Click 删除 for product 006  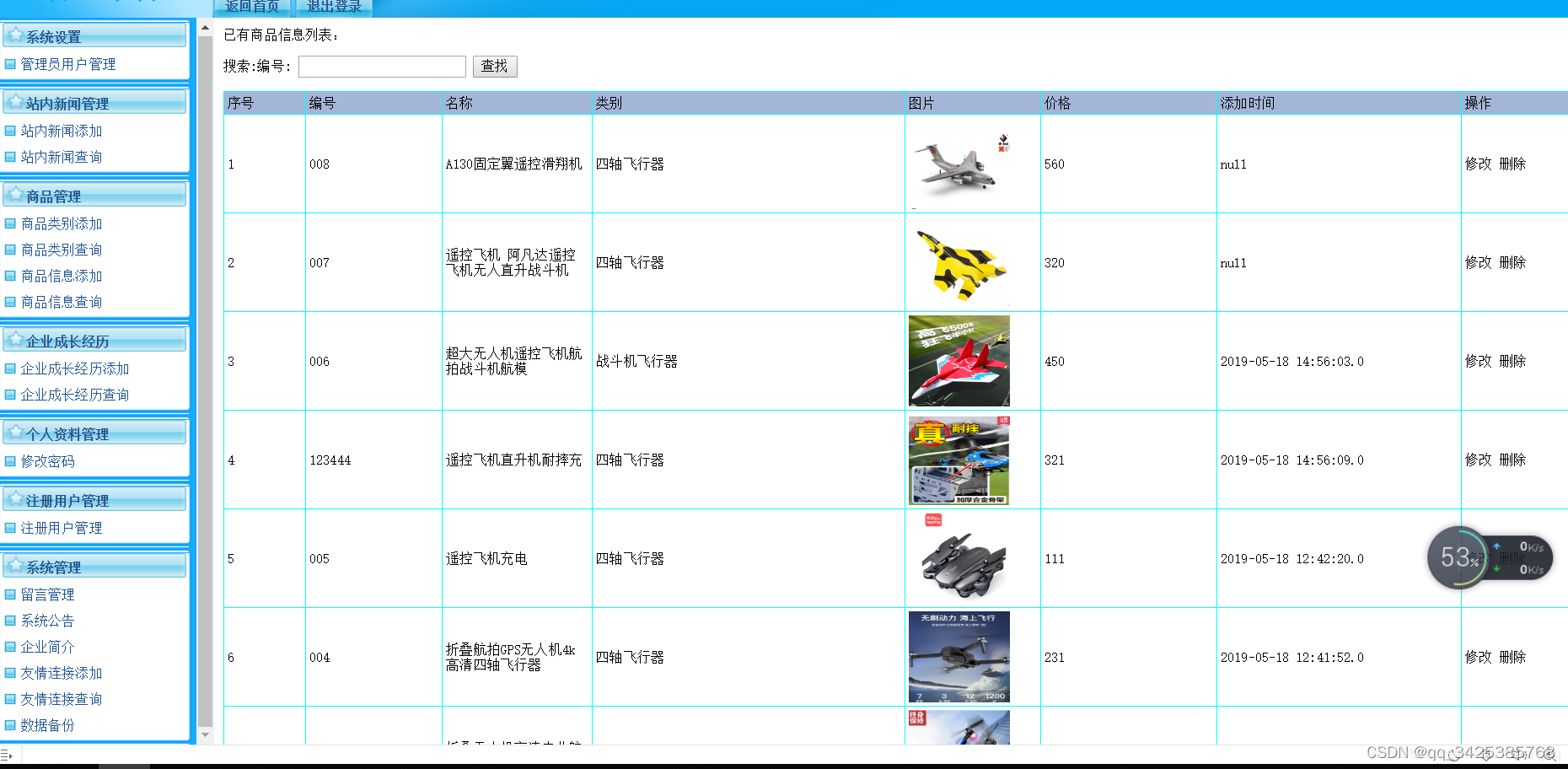pyautogui.click(x=1512, y=361)
